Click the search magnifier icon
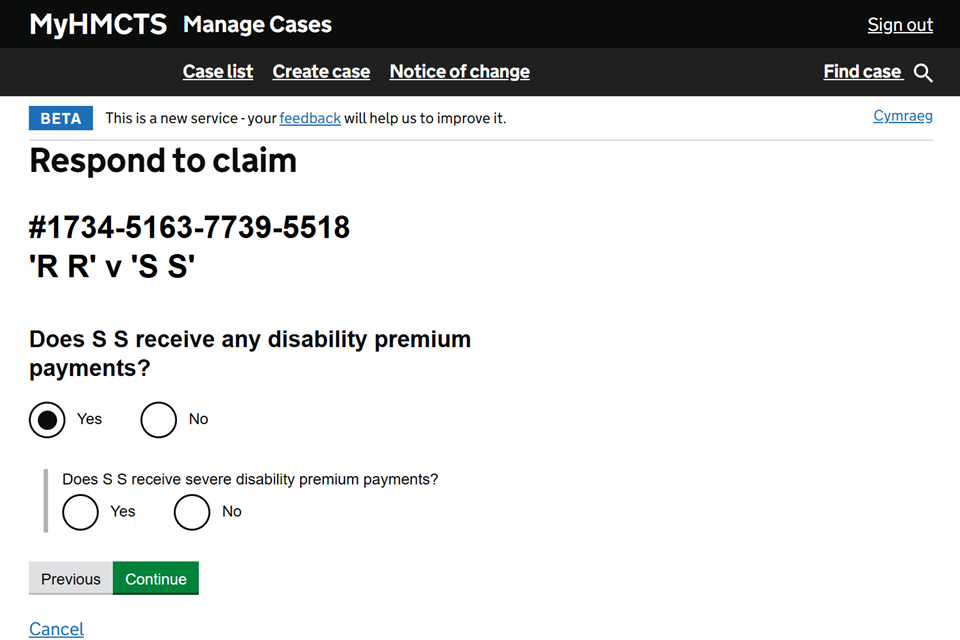The height and width of the screenshot is (640, 960). coord(924,73)
